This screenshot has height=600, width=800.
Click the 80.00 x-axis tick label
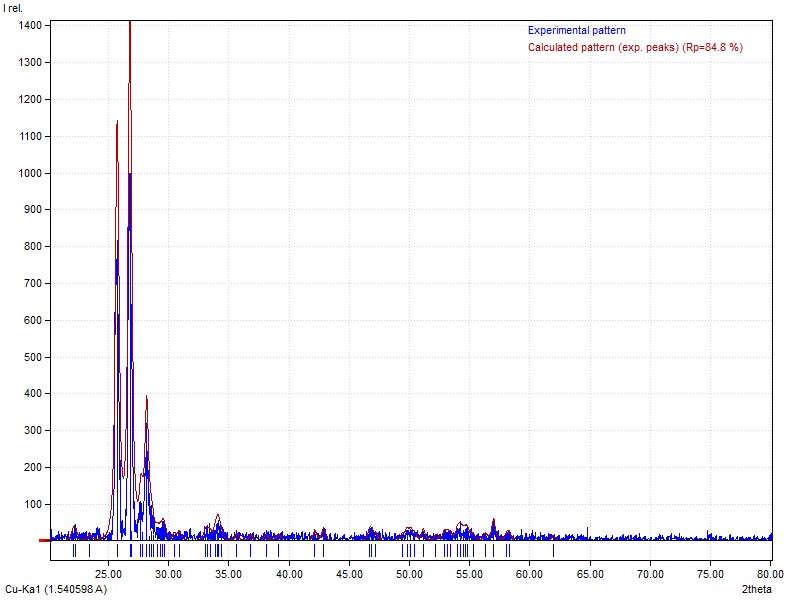point(770,575)
